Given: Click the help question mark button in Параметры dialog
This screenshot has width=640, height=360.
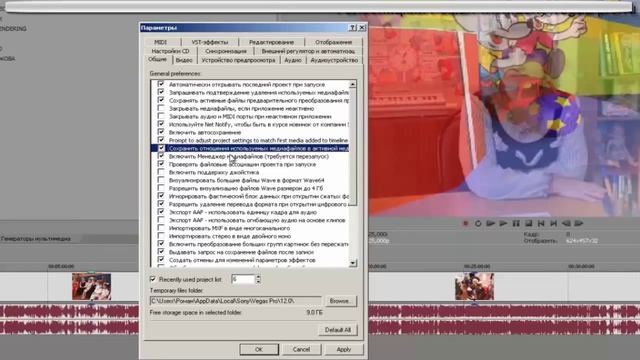Looking at the screenshot, I should pos(353,28).
